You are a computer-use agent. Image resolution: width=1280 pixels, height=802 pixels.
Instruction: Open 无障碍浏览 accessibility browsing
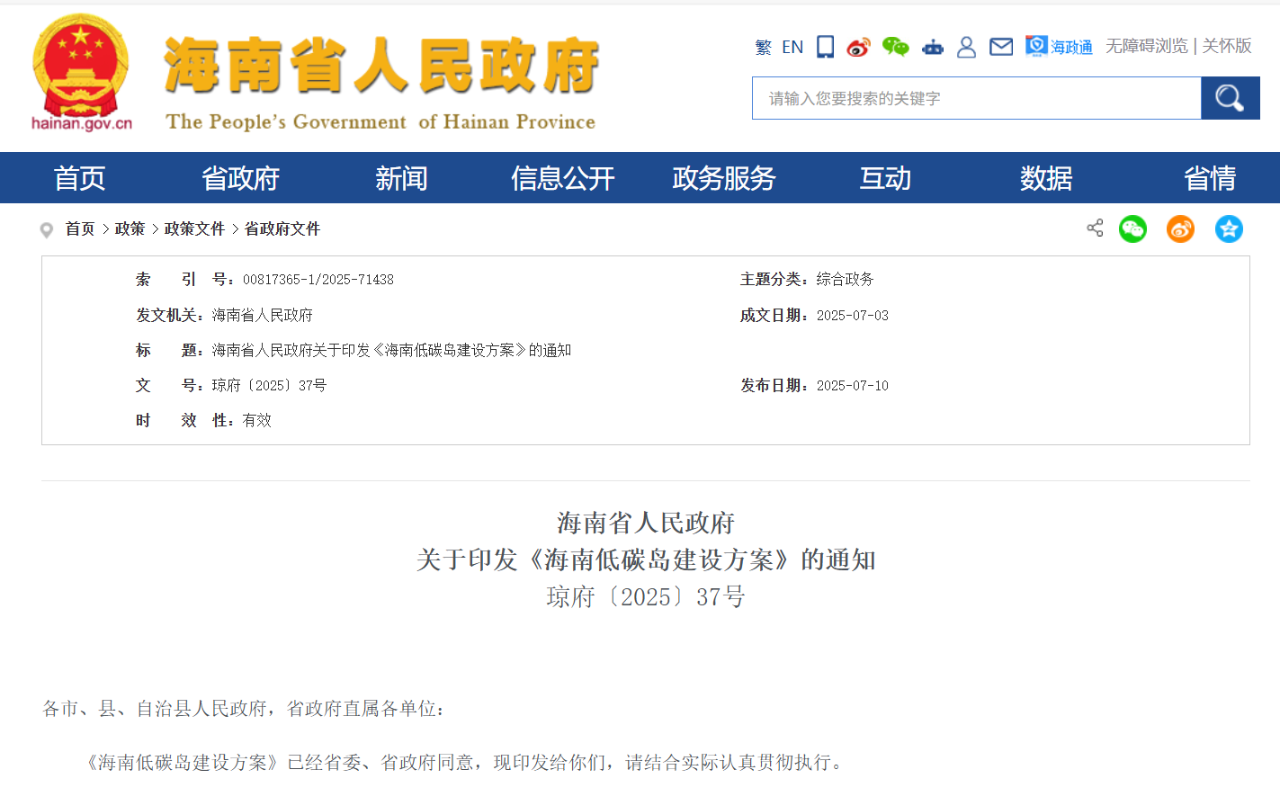[1146, 46]
